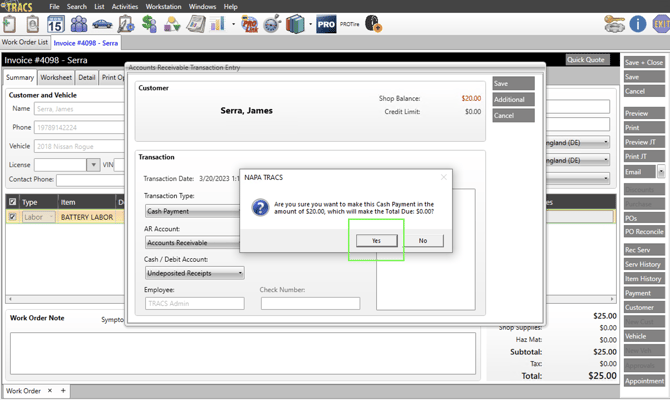Toggle the BATTERY LABOR row checkbox
670x400 pixels.
pyautogui.click(x=12, y=217)
